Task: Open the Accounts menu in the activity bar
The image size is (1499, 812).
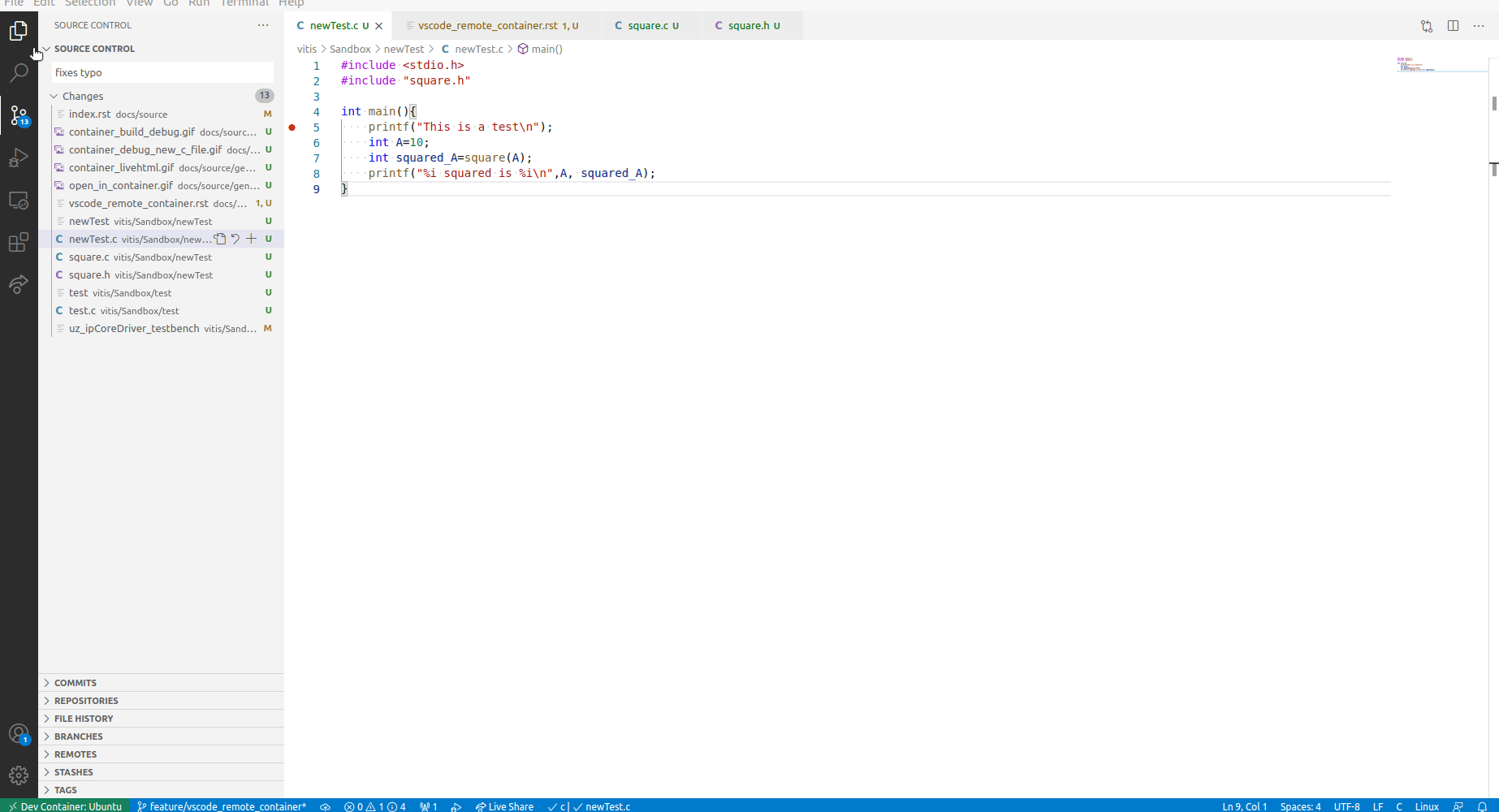Action: coord(19,733)
